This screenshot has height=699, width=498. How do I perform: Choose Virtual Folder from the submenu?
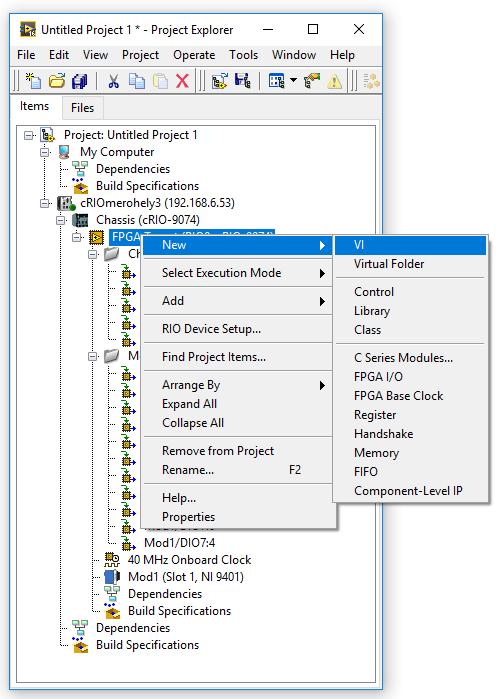[410, 264]
